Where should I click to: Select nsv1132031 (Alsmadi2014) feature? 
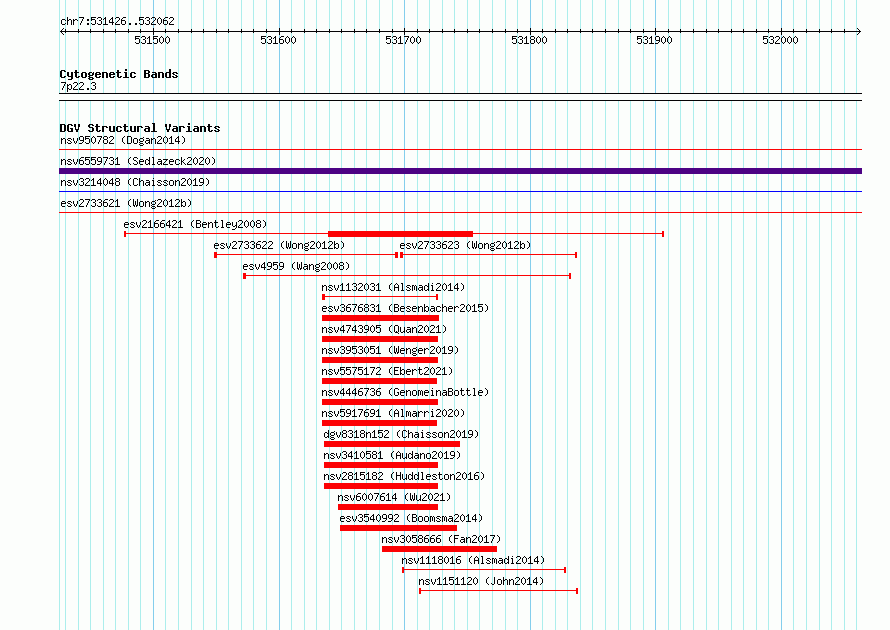pos(393,287)
